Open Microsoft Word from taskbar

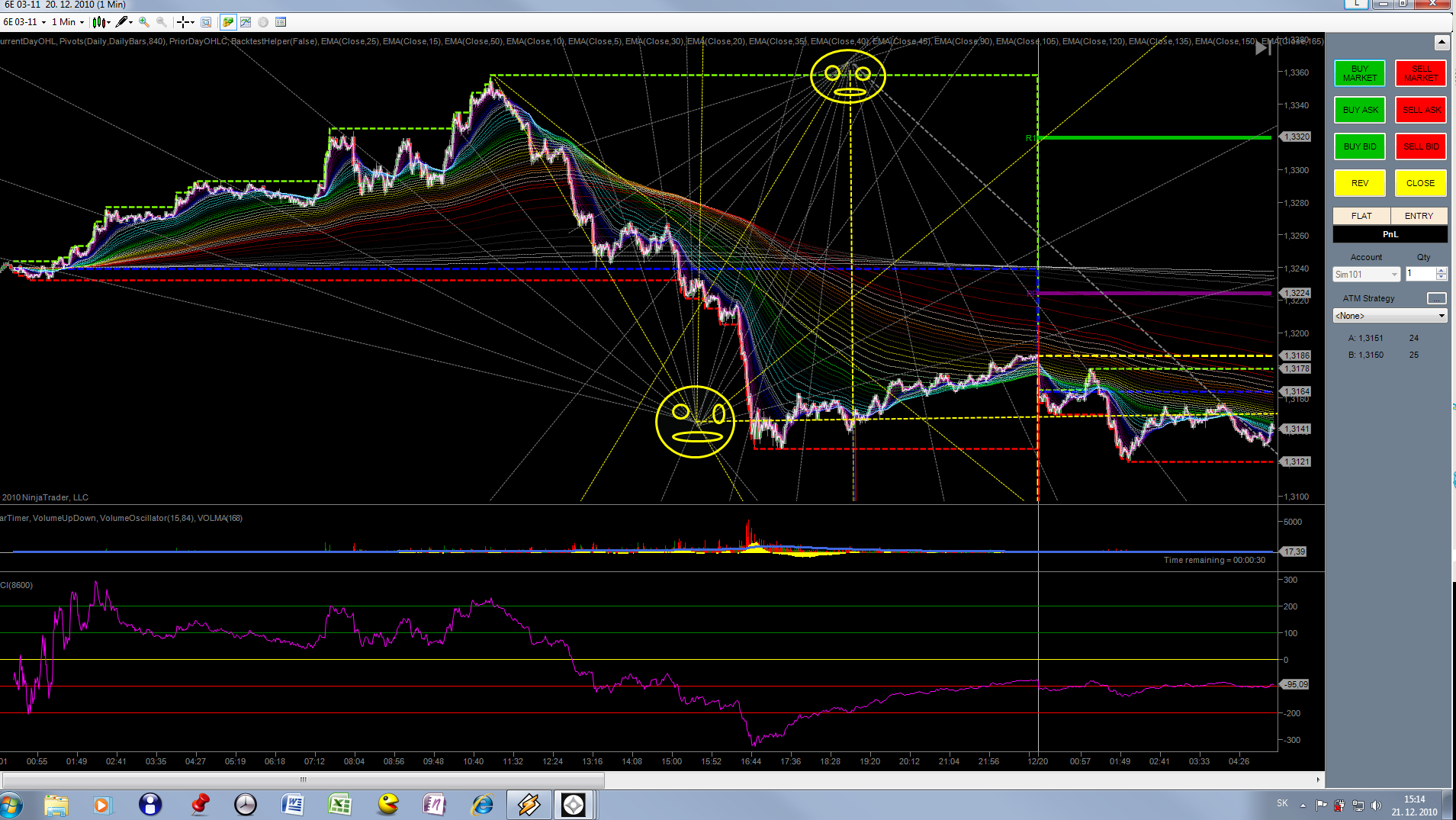[293, 805]
